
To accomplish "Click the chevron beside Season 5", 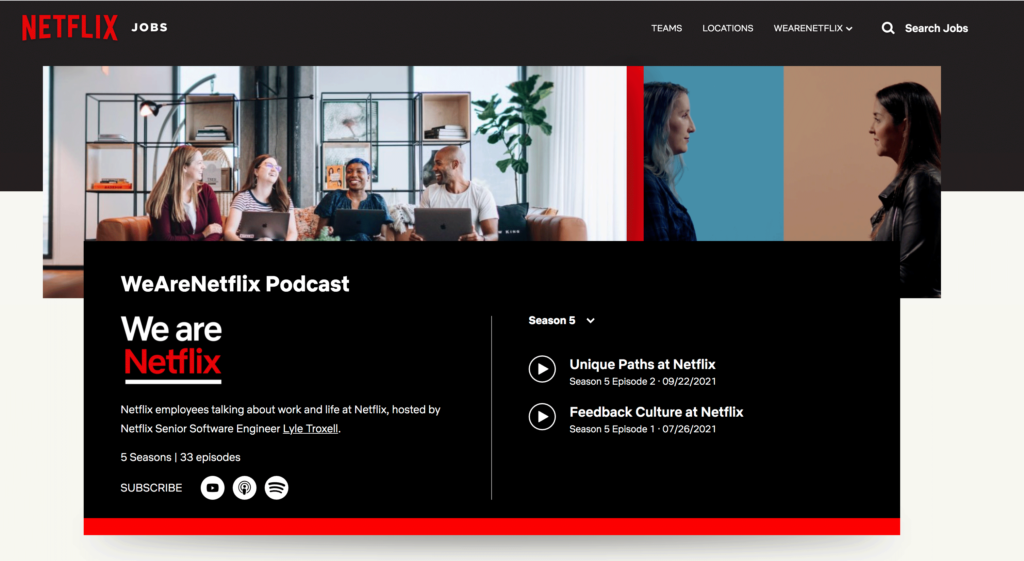I will coord(591,321).
